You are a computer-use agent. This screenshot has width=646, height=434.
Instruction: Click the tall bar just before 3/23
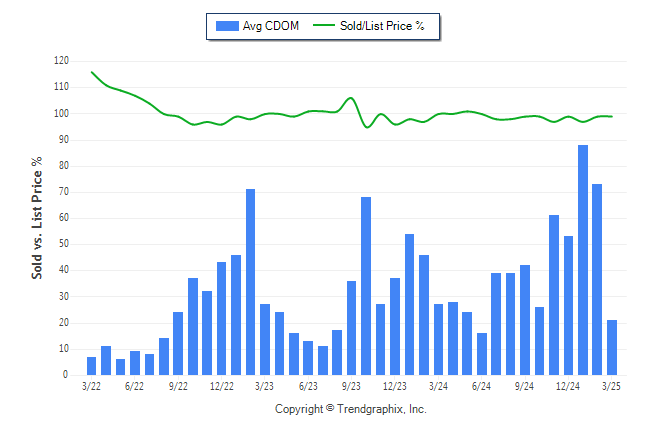(x=250, y=282)
